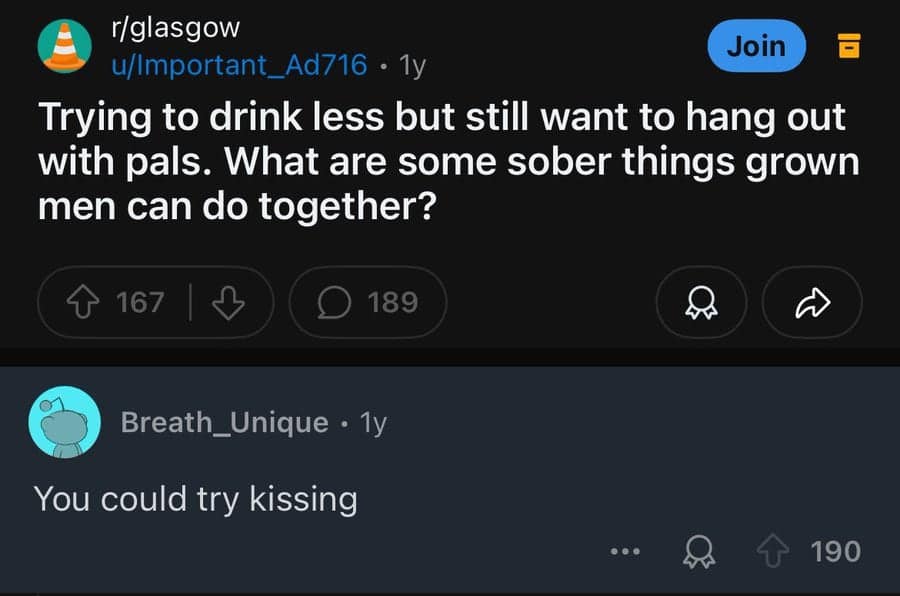The width and height of the screenshot is (900, 596).
Task: Give an award to Breath_Unique's comment
Action: pos(700,551)
